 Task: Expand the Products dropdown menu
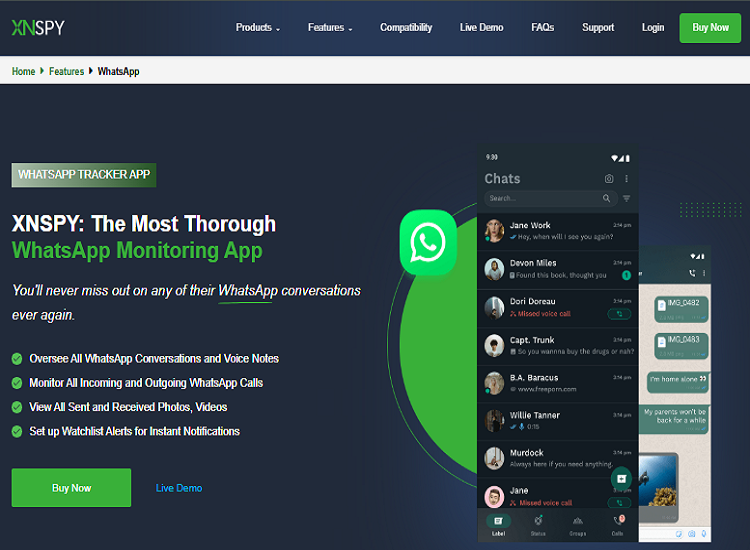click(x=257, y=28)
